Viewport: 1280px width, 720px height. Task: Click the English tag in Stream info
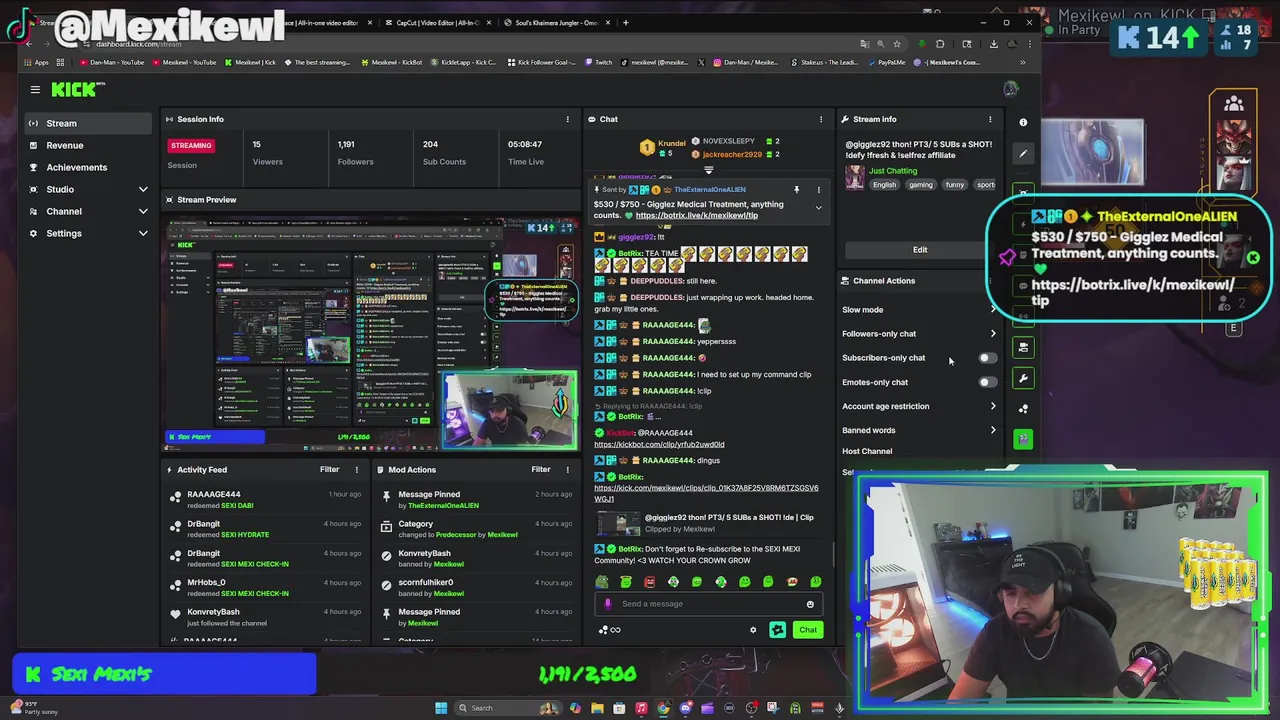click(884, 185)
